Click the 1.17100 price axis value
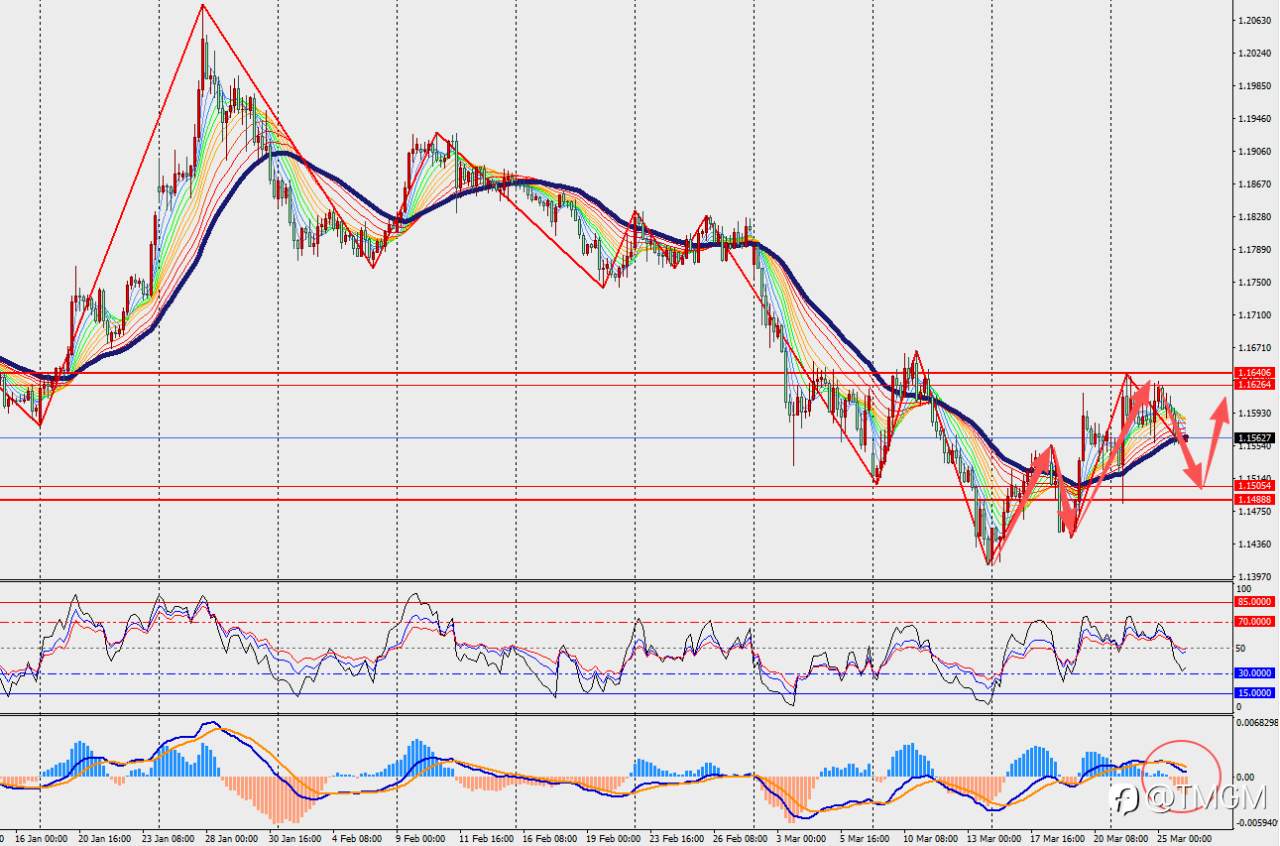This screenshot has height=846, width=1280. click(x=1256, y=316)
